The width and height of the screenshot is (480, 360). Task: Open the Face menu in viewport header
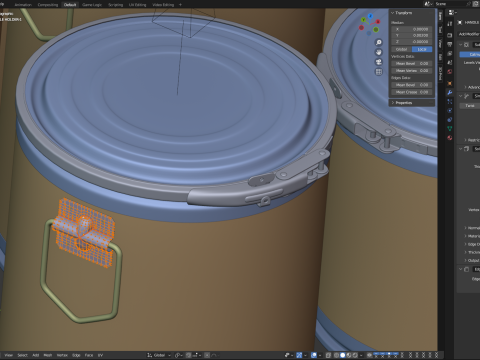(x=89, y=355)
